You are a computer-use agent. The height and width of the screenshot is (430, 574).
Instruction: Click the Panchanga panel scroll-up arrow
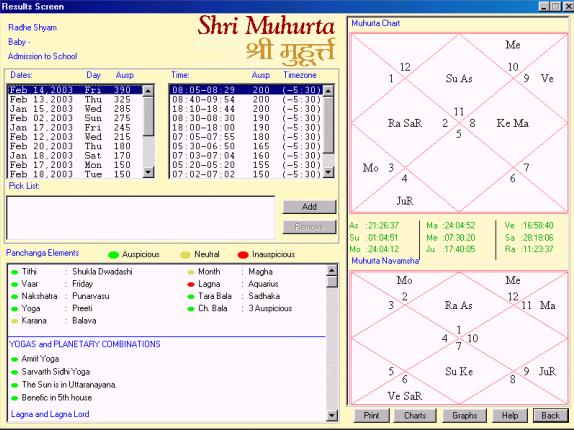tap(332, 270)
